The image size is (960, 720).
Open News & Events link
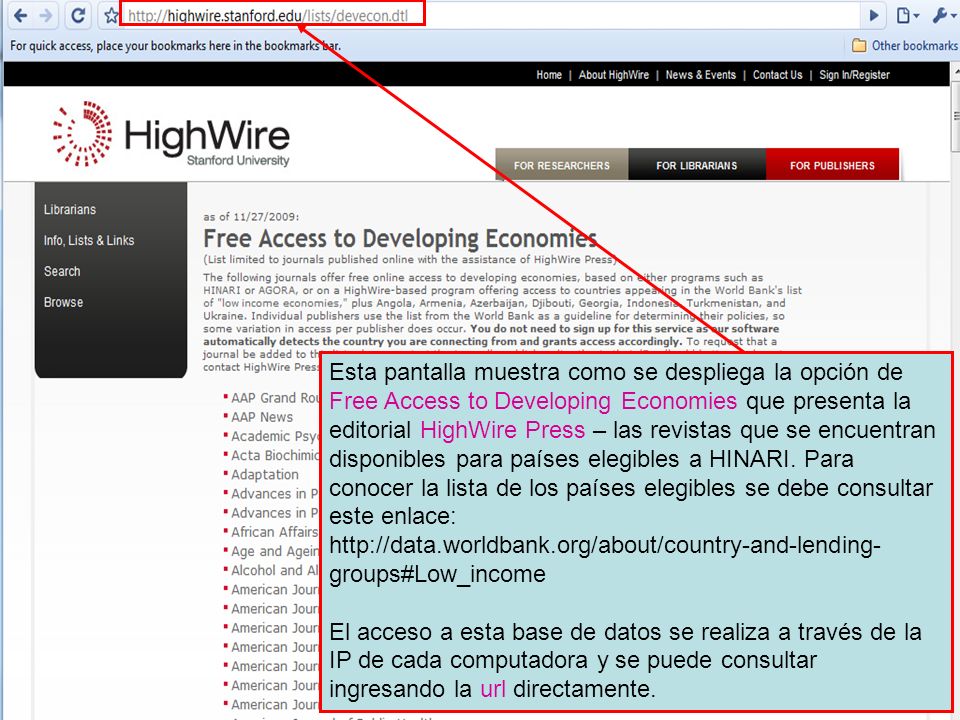700,75
